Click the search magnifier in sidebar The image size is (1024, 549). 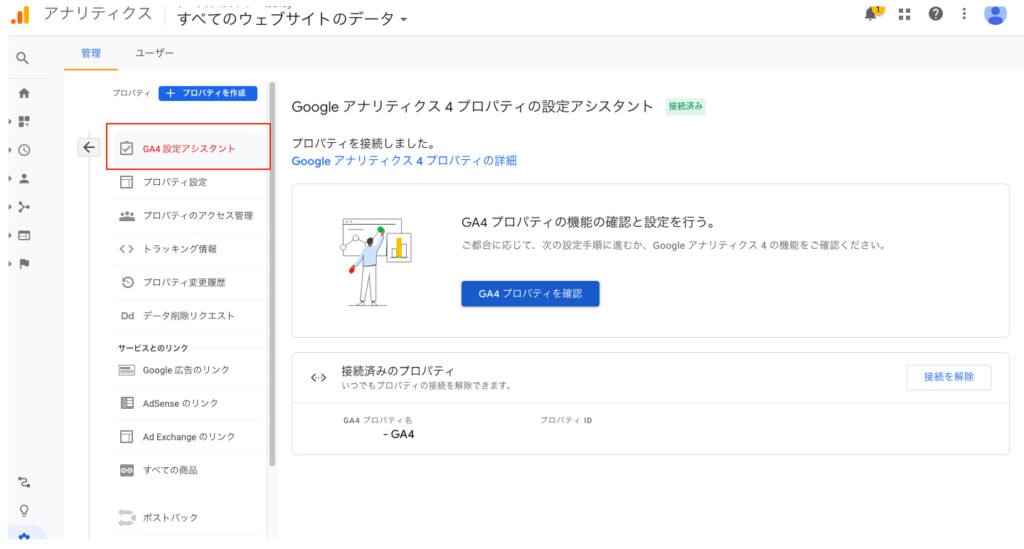pyautogui.click(x=23, y=59)
